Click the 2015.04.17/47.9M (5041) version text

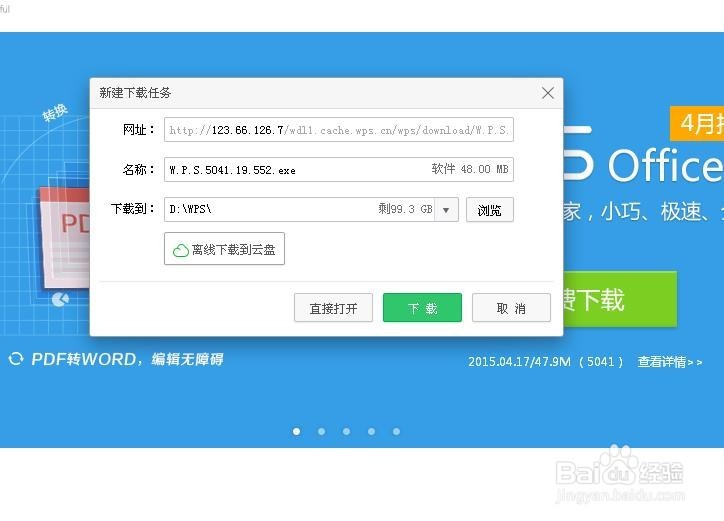pos(545,362)
